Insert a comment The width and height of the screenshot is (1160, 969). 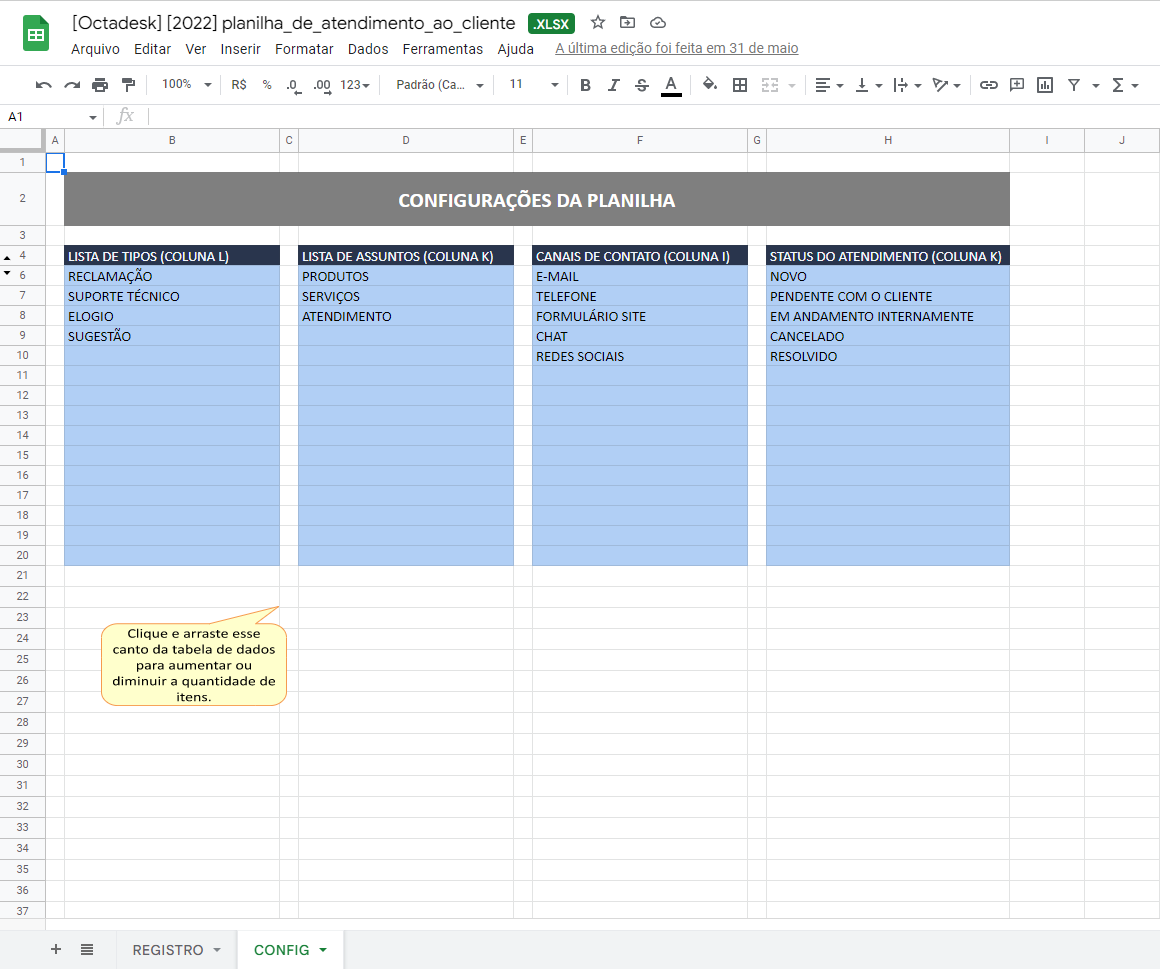(x=1017, y=85)
